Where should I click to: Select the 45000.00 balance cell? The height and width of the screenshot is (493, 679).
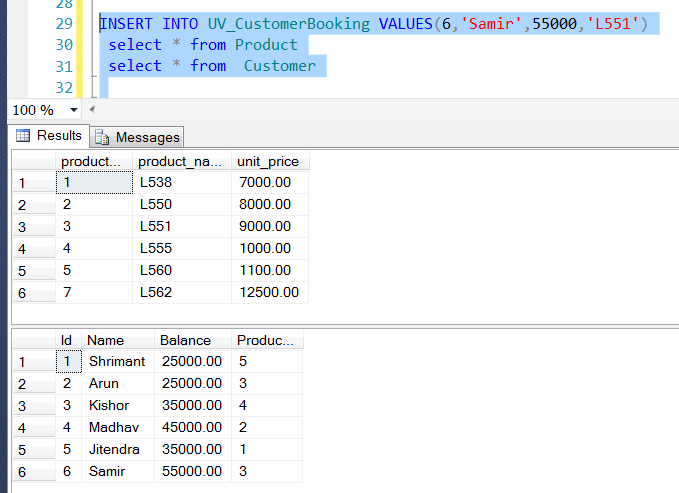(x=193, y=428)
